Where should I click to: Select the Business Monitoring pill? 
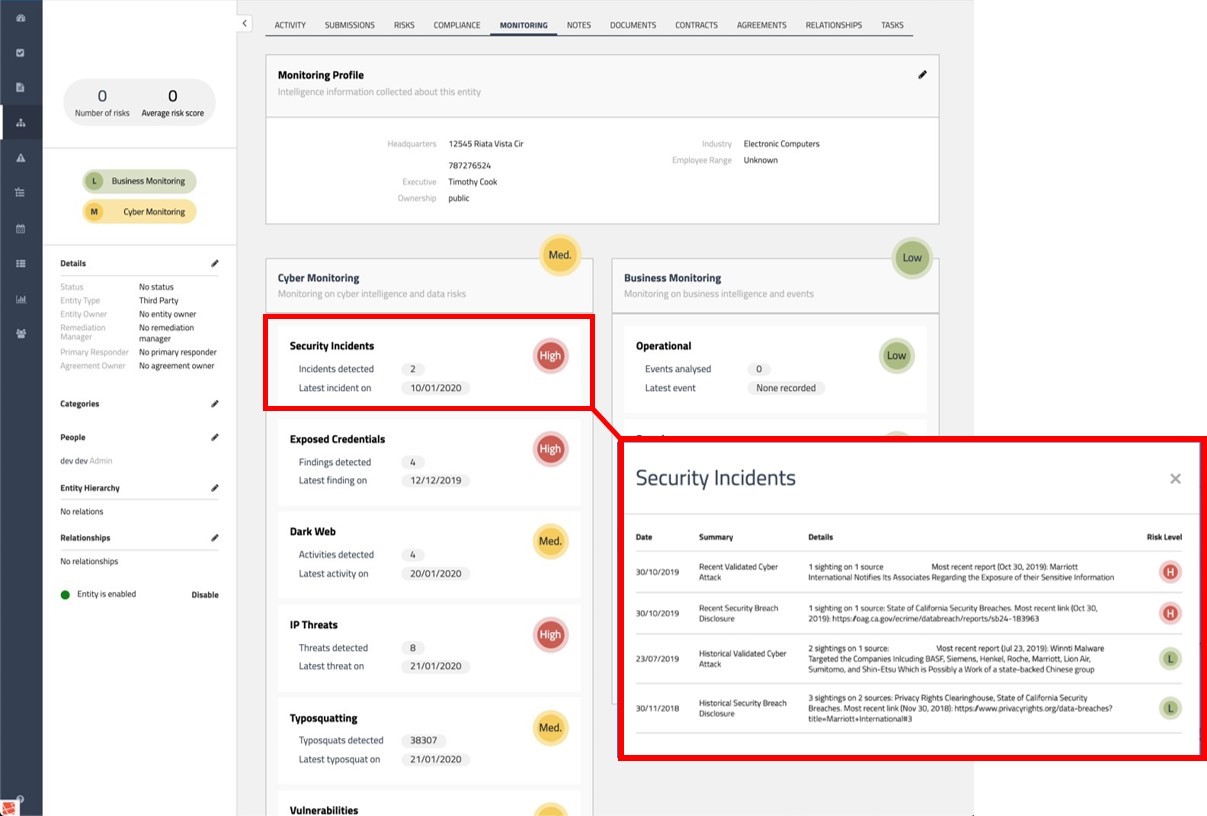(139, 181)
